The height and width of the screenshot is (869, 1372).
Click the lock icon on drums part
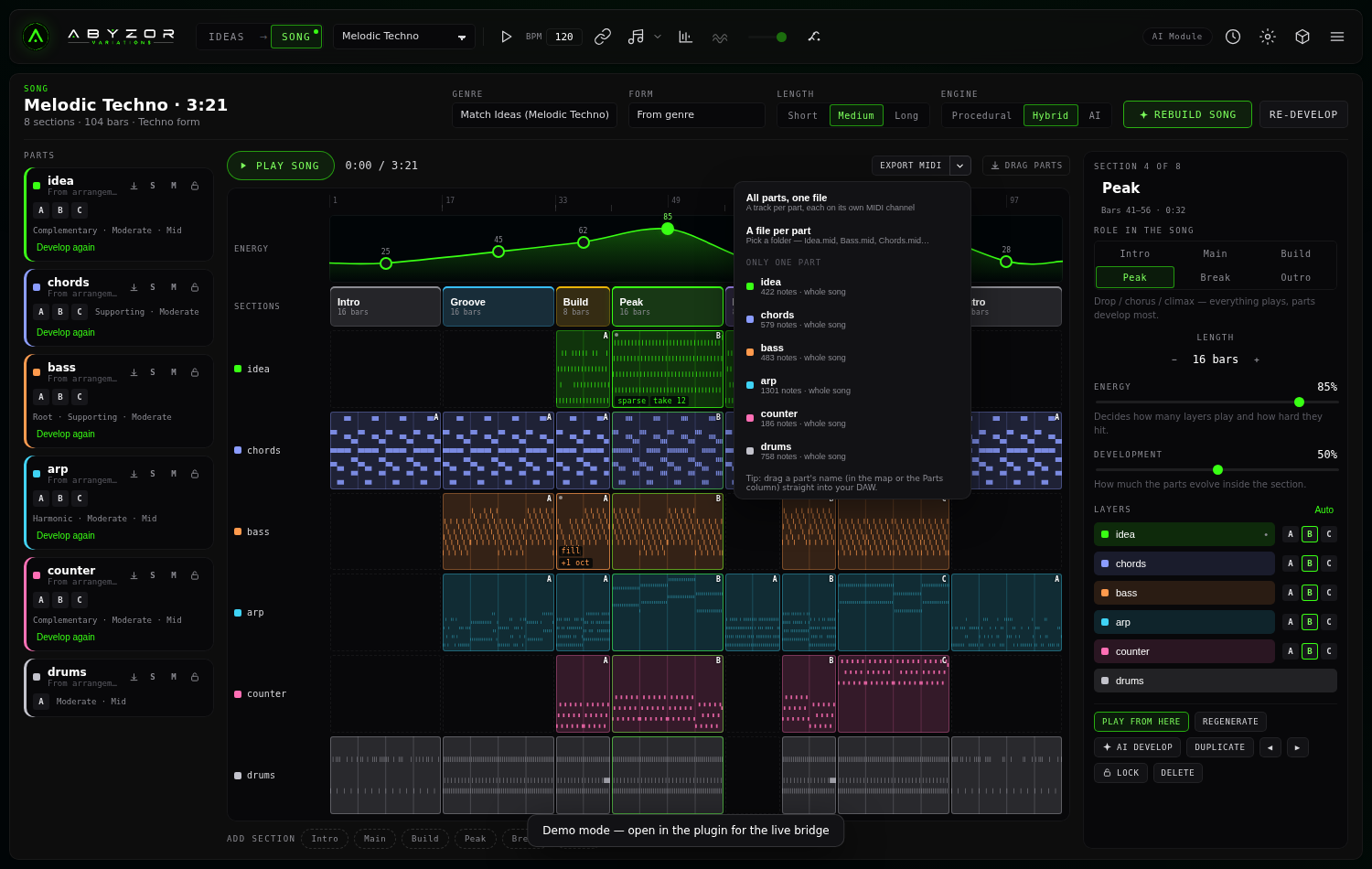click(195, 677)
